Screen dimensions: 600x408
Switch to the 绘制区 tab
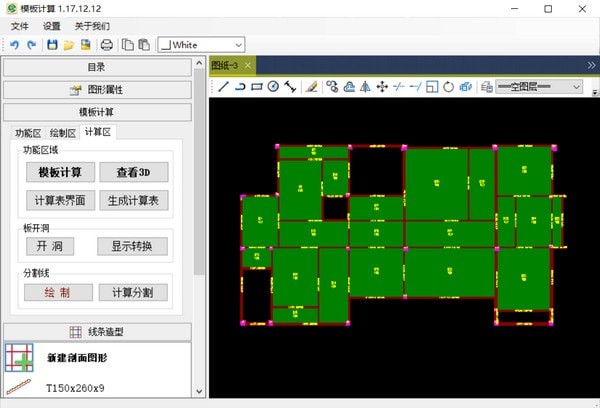[63, 133]
